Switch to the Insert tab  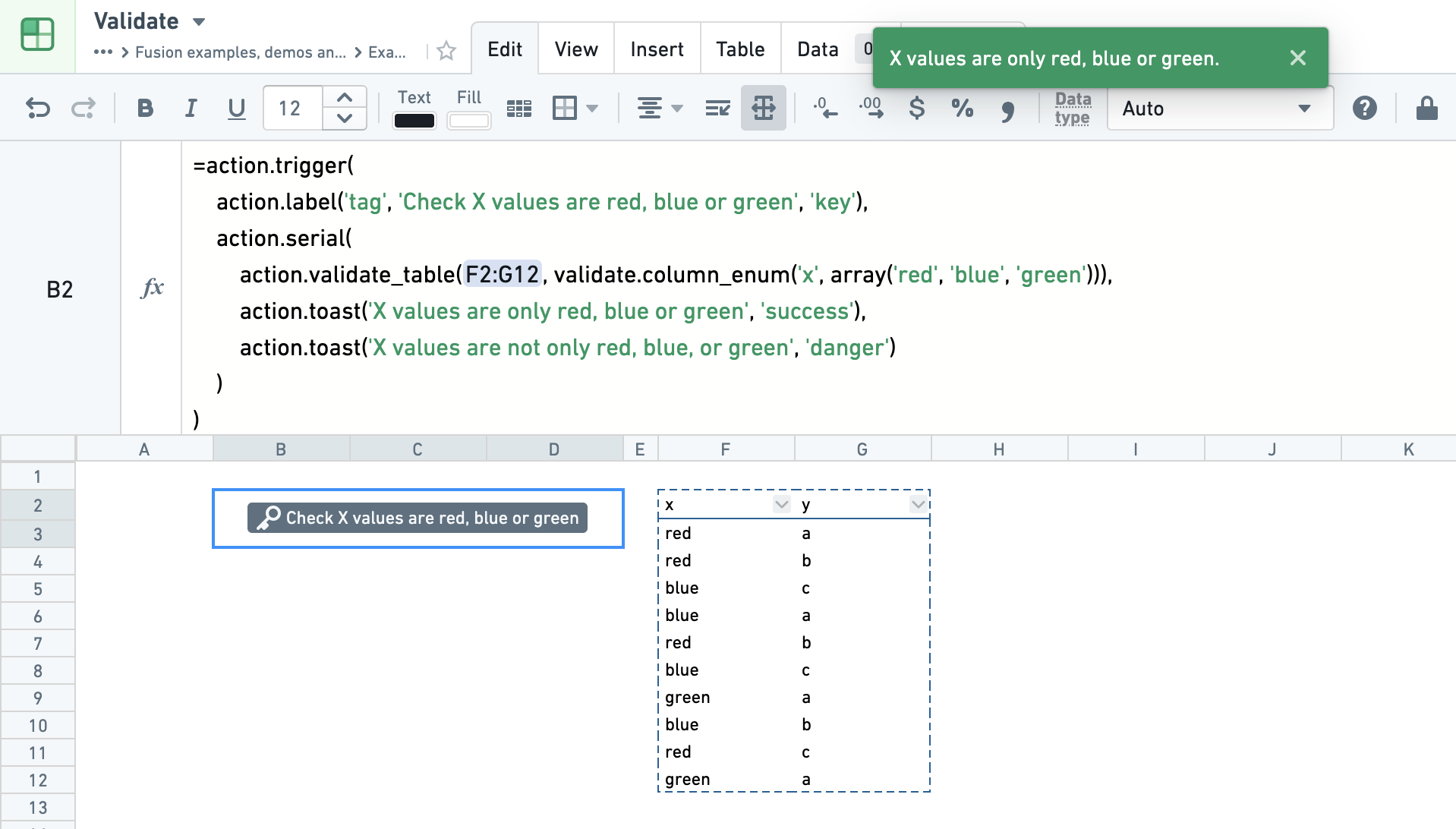click(657, 49)
